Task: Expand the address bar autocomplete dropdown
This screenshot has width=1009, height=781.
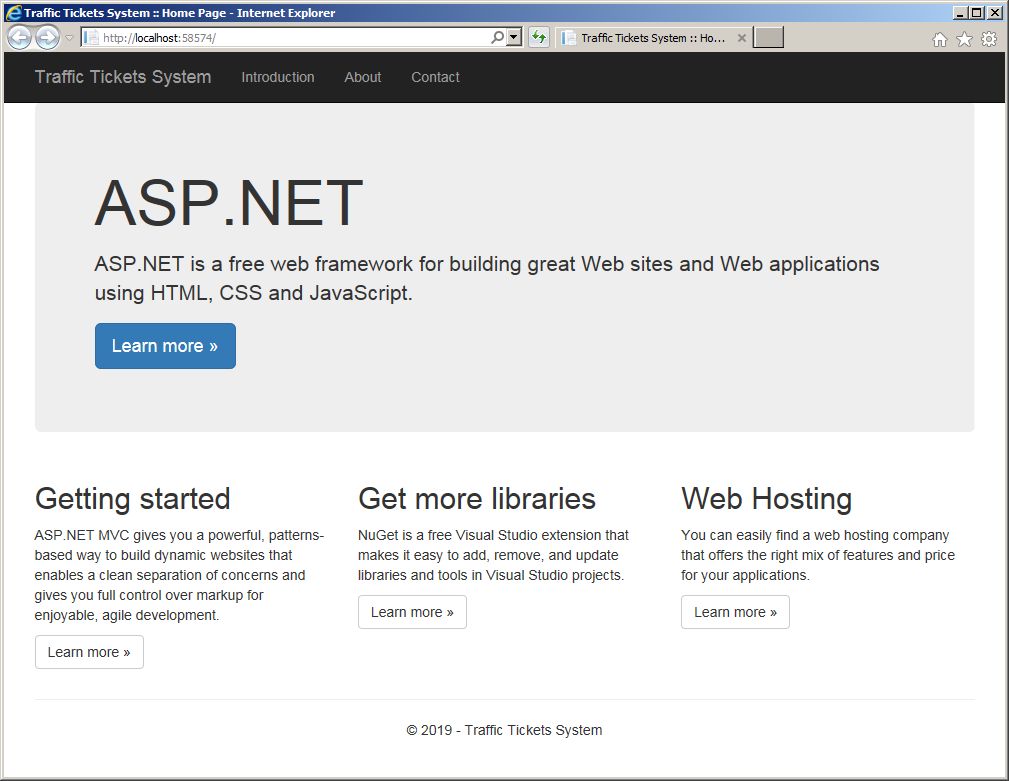Action: click(x=514, y=37)
